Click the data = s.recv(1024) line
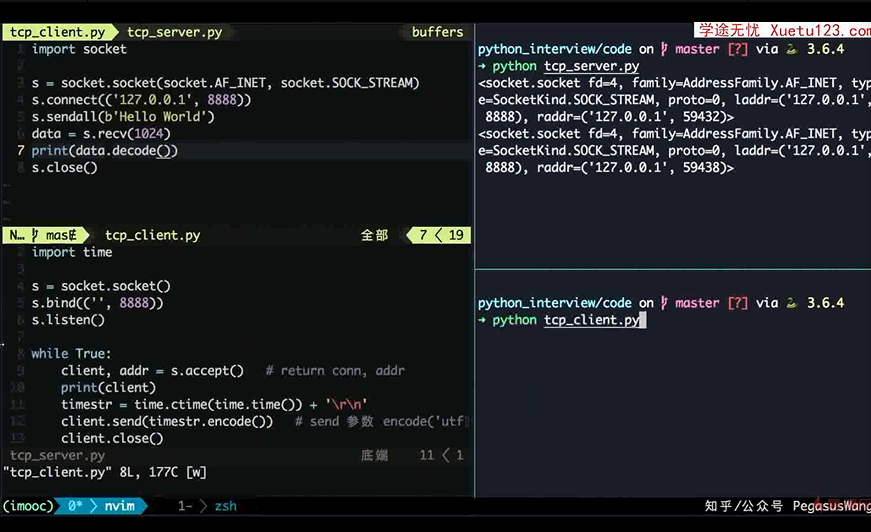The height and width of the screenshot is (532, 871). point(101,134)
